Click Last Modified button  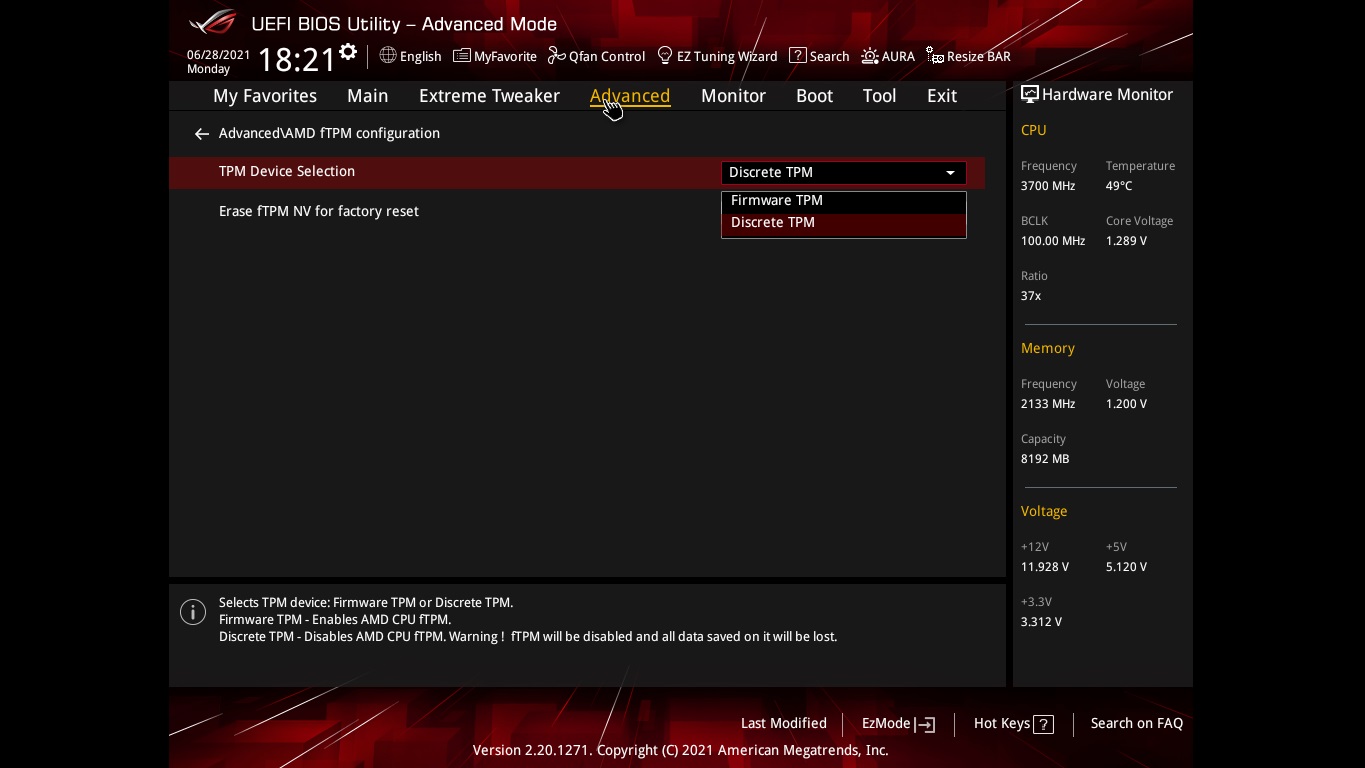[783, 723]
